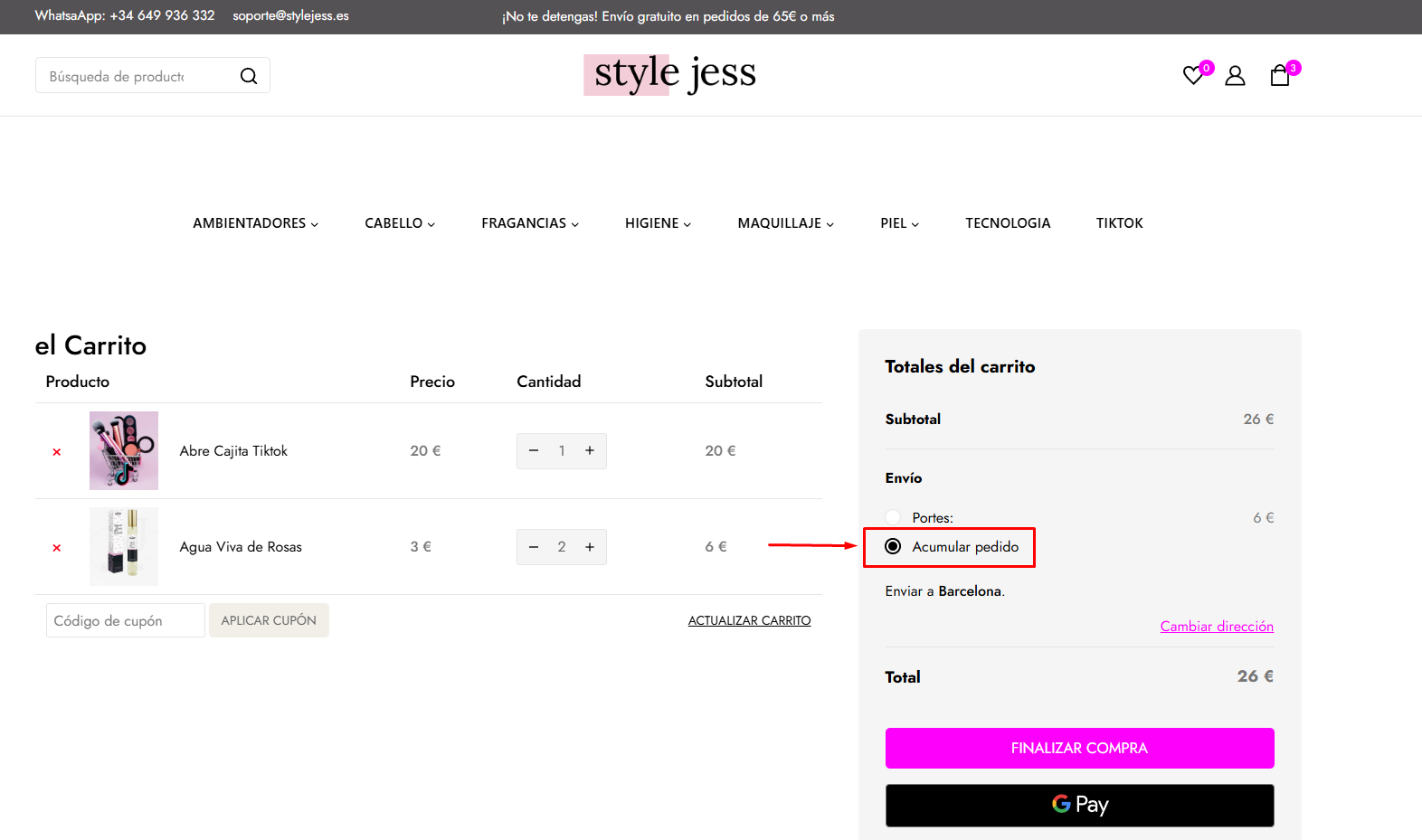This screenshot has height=840, width=1422.
Task: Click the Total amount 26 €
Action: click(1256, 676)
